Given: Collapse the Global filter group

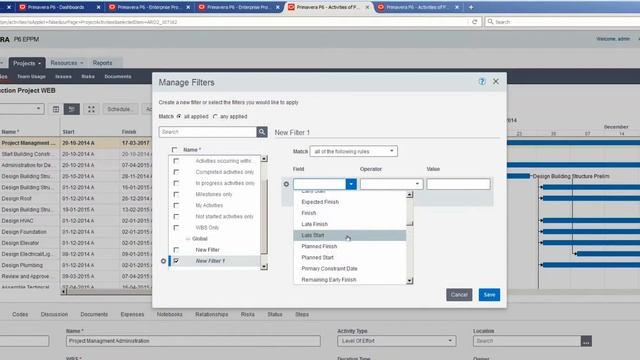Looking at the screenshot, I should (x=188, y=239).
